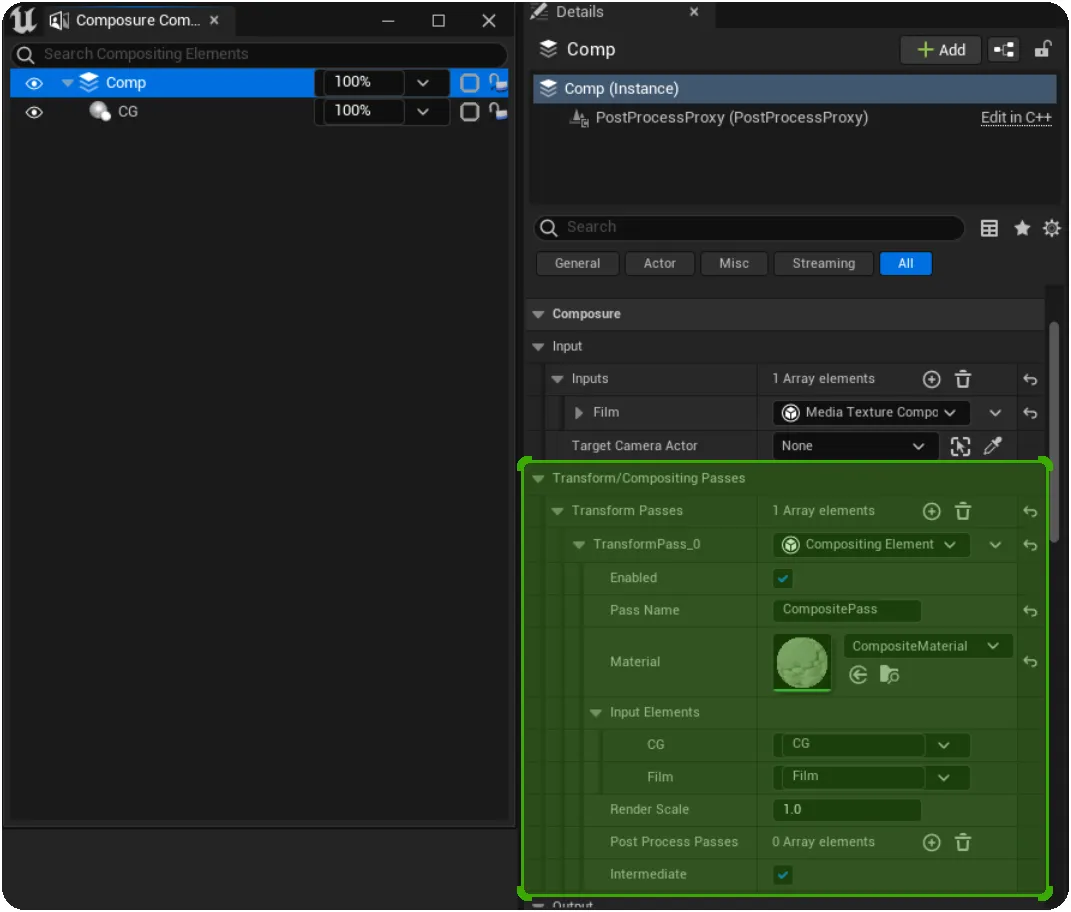Click the Details Search field
Viewport: 1071px width, 912px height.
(749, 227)
